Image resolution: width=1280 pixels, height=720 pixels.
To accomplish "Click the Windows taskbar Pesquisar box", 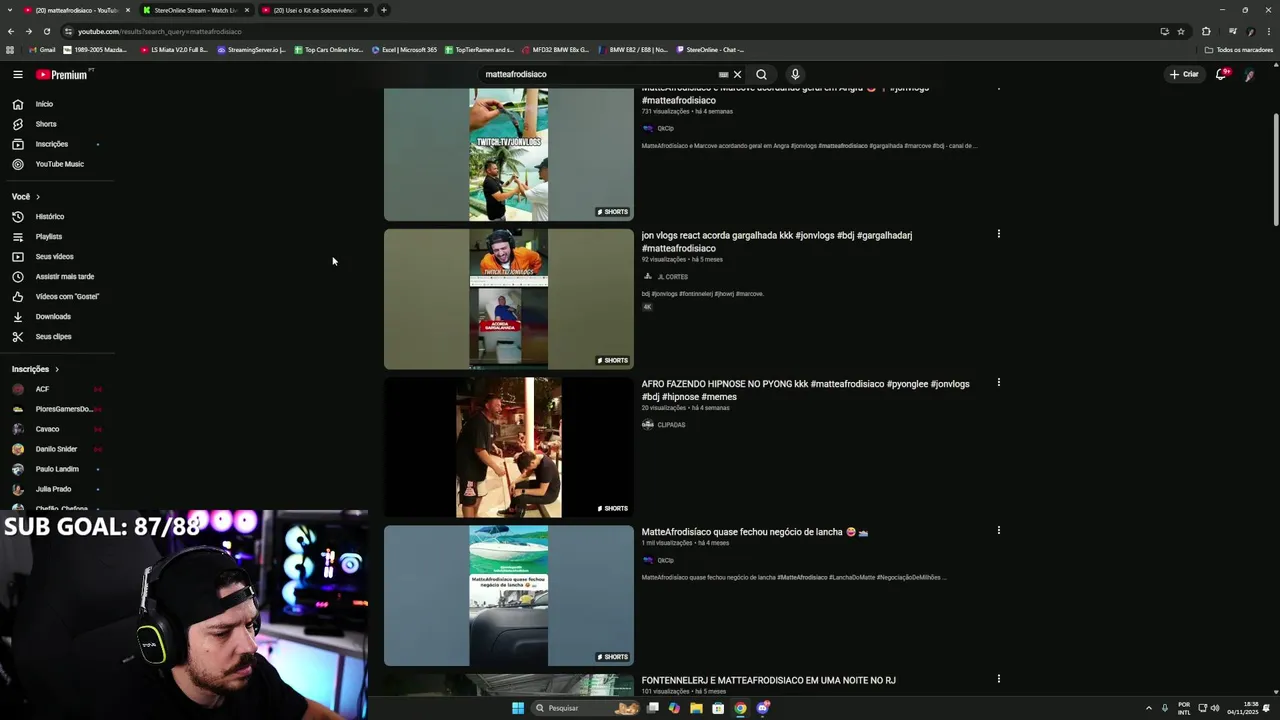I will tap(585, 708).
